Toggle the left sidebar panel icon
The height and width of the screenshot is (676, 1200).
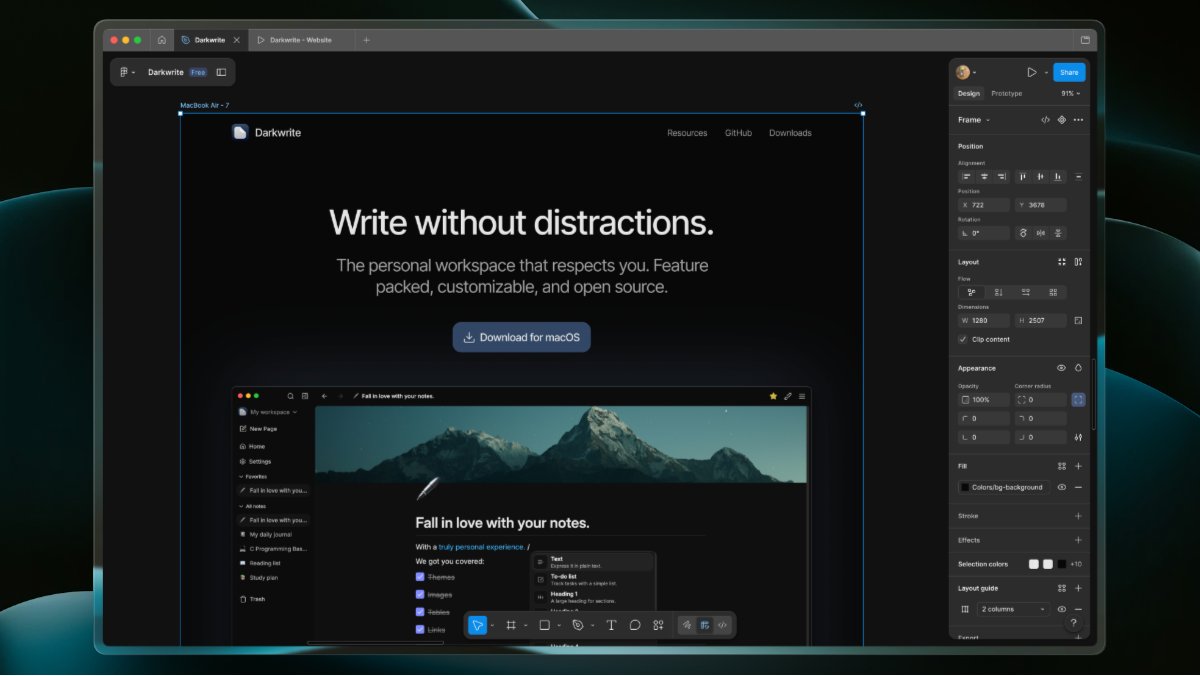point(221,72)
